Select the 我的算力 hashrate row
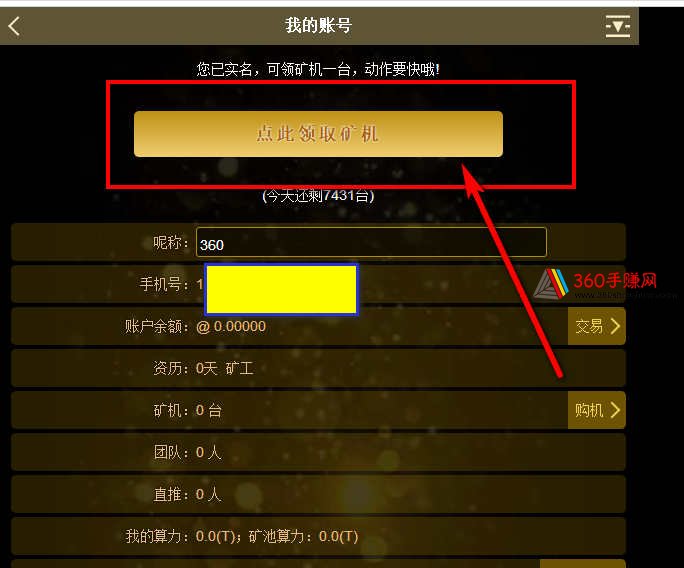 click(x=318, y=536)
